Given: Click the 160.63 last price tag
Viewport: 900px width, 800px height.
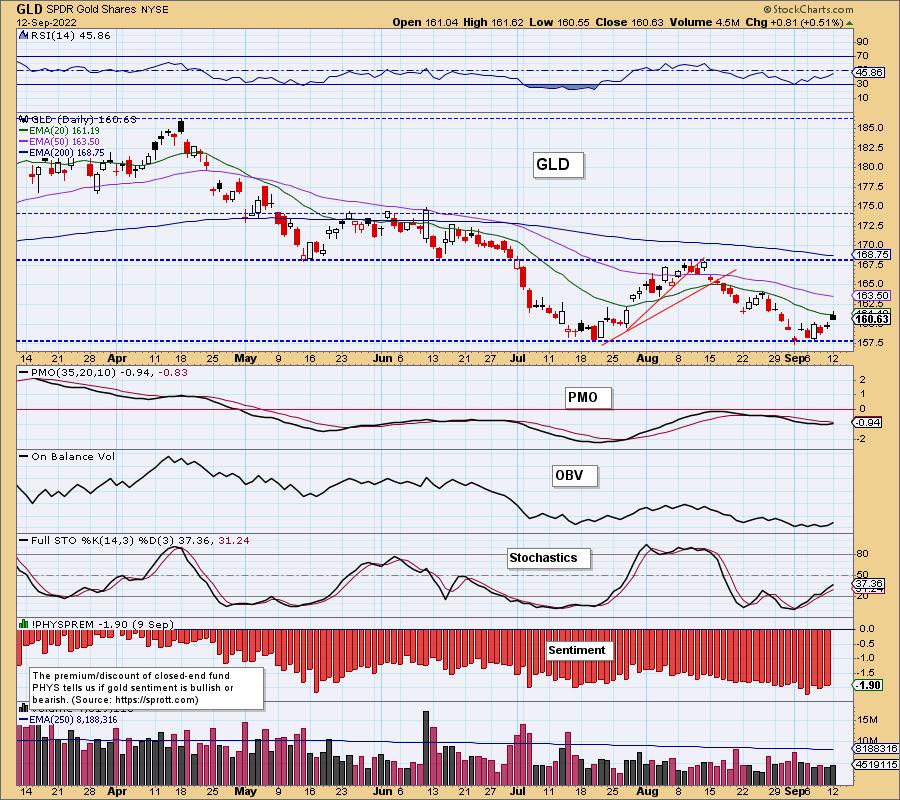Looking at the screenshot, I should tap(871, 320).
